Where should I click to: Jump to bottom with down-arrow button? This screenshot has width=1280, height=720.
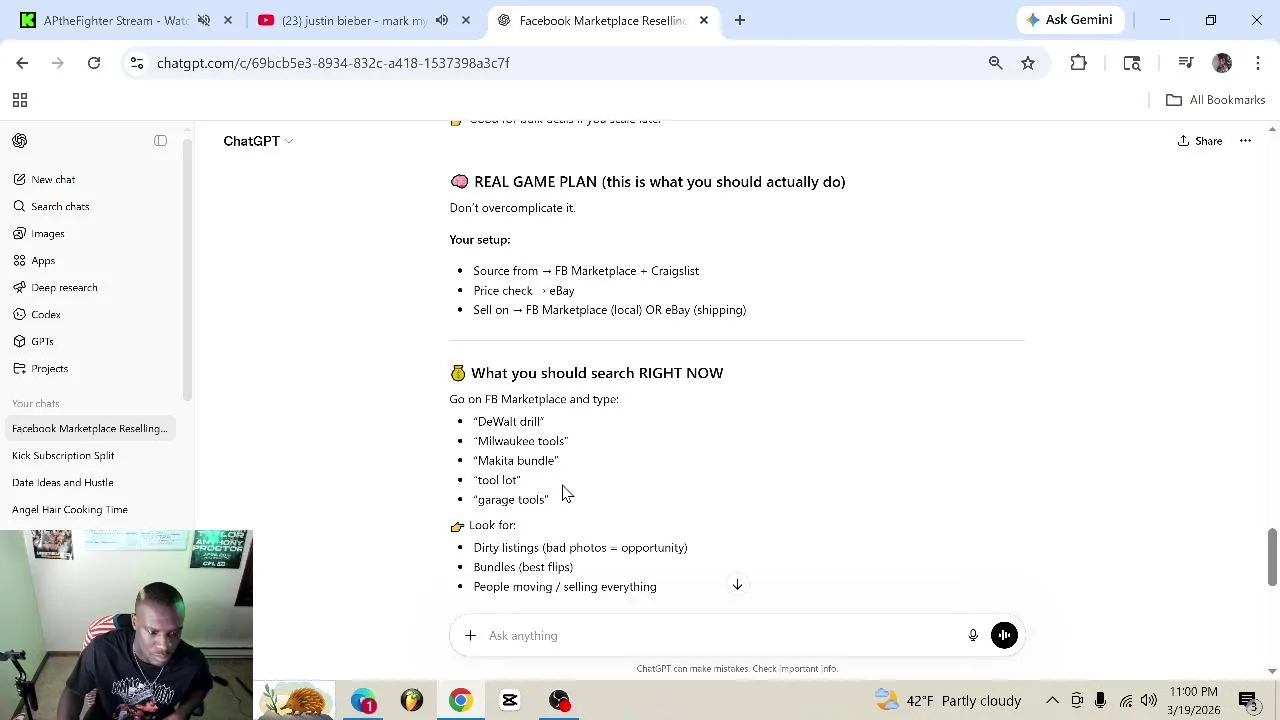[x=737, y=585]
